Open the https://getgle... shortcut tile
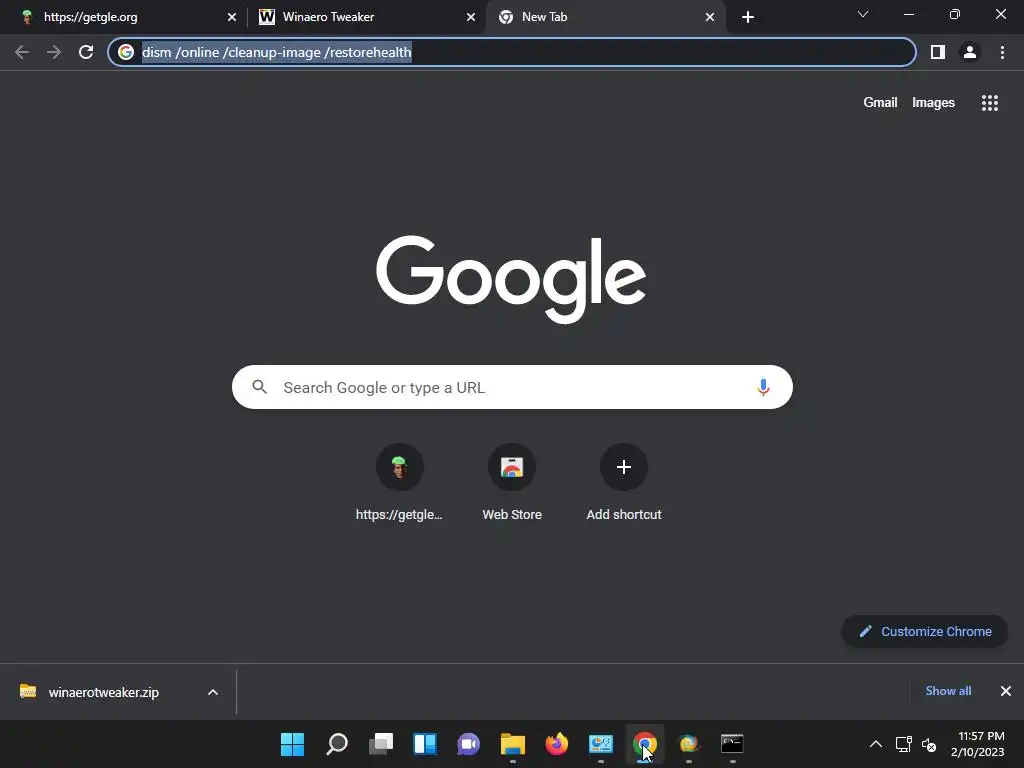This screenshot has height=768, width=1024. 399,483
